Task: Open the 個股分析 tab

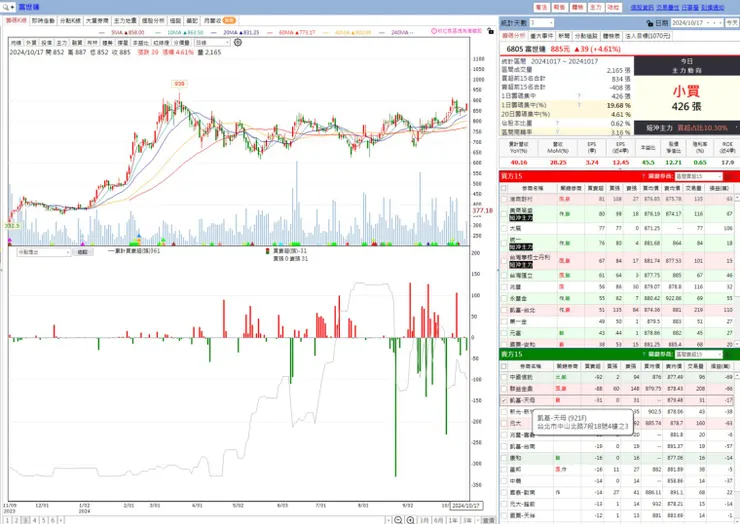Action: pyautogui.click(x=153, y=21)
